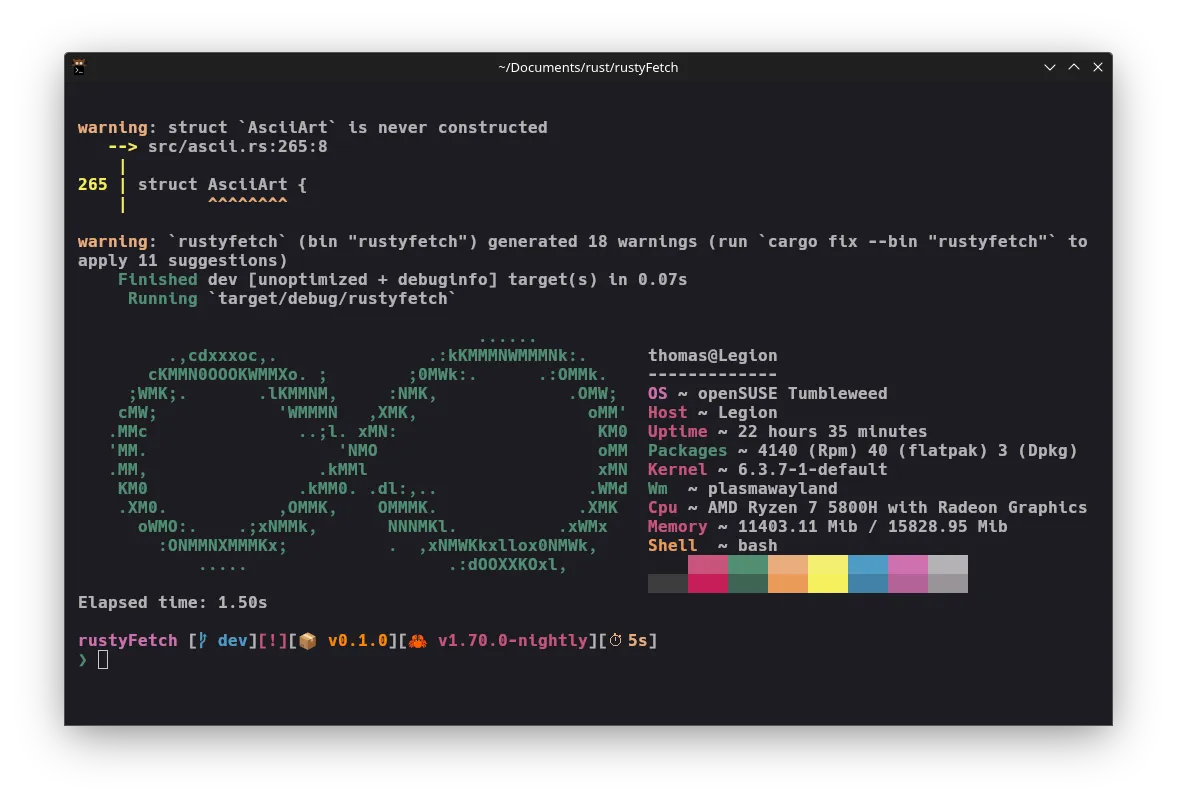Click the 'thomas@Legion' heading
Image resolution: width=1177 pixels, height=802 pixels.
click(712, 356)
